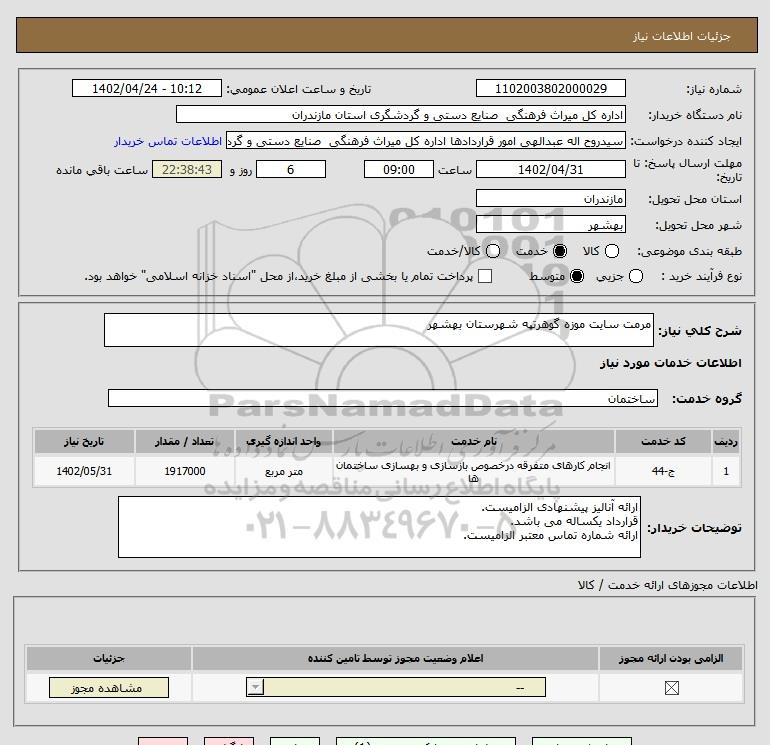Click the جزئیات column header in permits table
770x745 pixels.
(109, 658)
